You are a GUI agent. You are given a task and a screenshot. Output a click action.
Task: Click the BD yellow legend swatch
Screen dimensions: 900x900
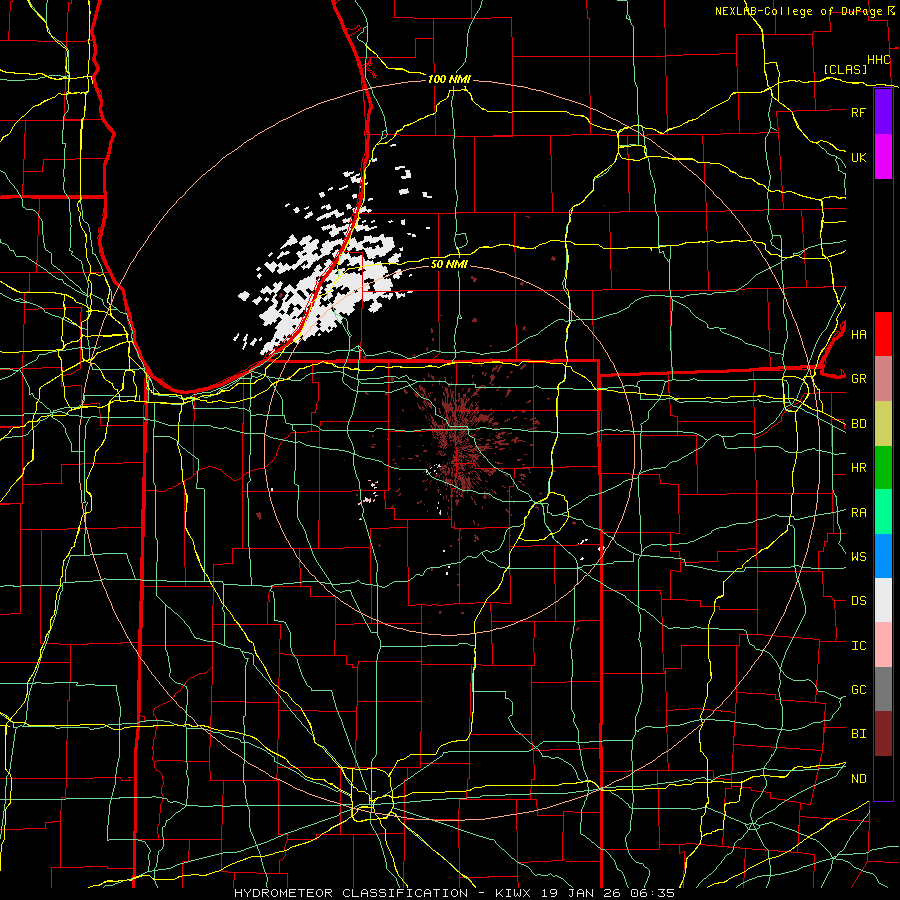[883, 424]
